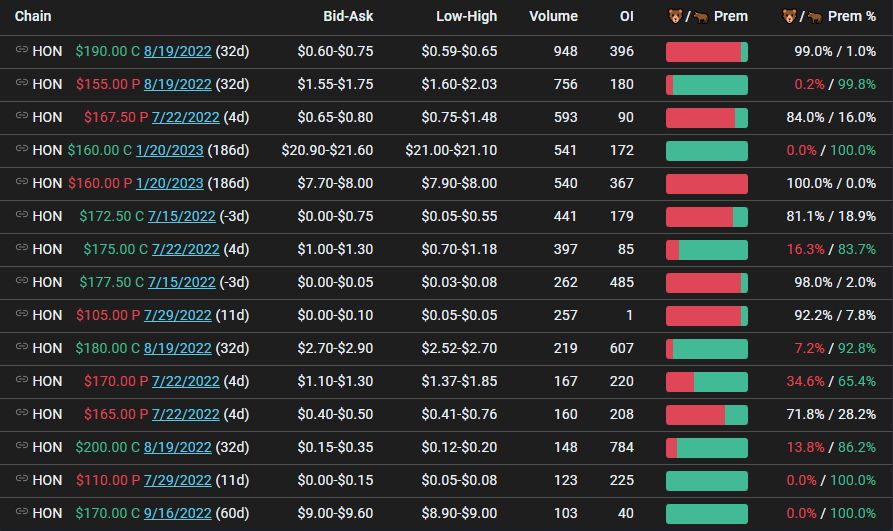This screenshot has width=893, height=531.
Task: Click premium bar on $170.00 P 7/22/2022 row
Action: tap(707, 382)
